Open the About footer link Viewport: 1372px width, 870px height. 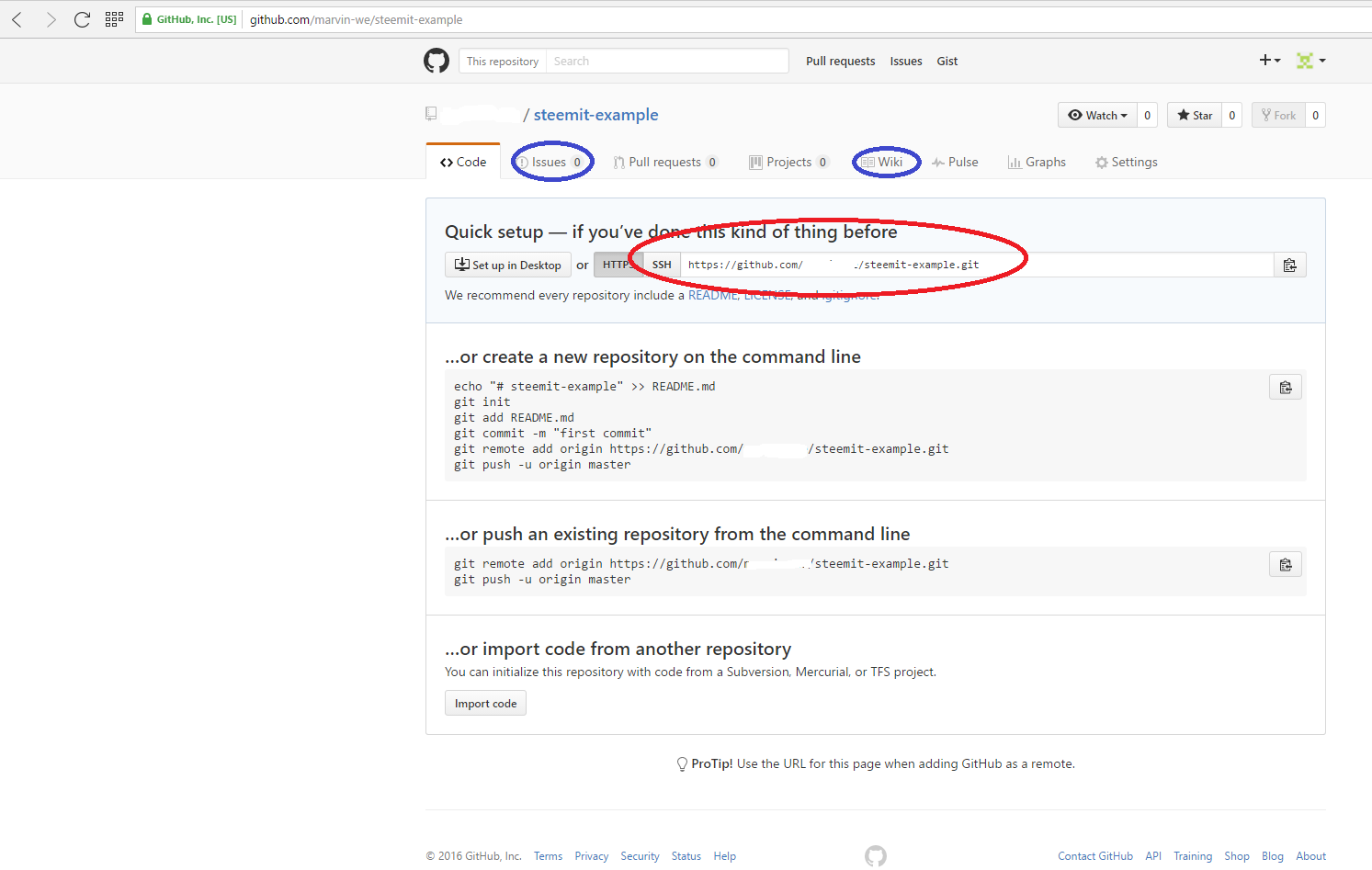(1311, 855)
